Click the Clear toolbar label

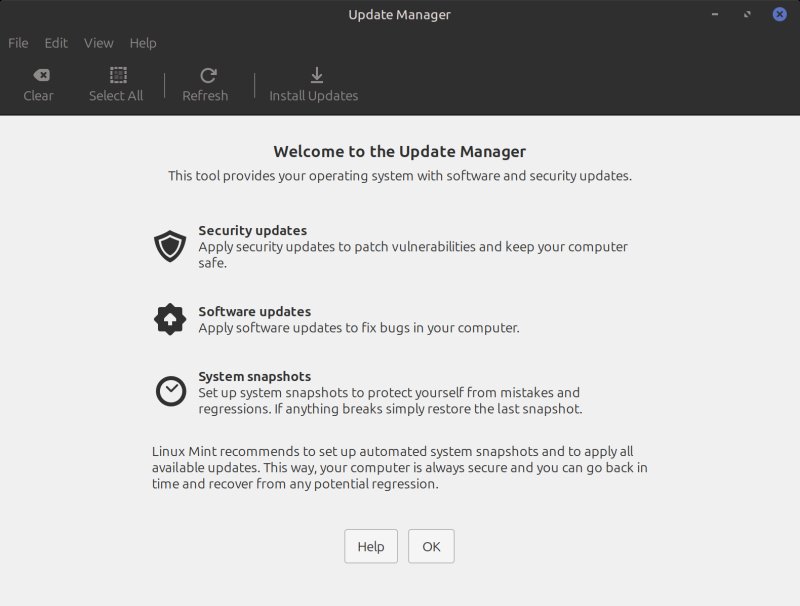tap(39, 96)
